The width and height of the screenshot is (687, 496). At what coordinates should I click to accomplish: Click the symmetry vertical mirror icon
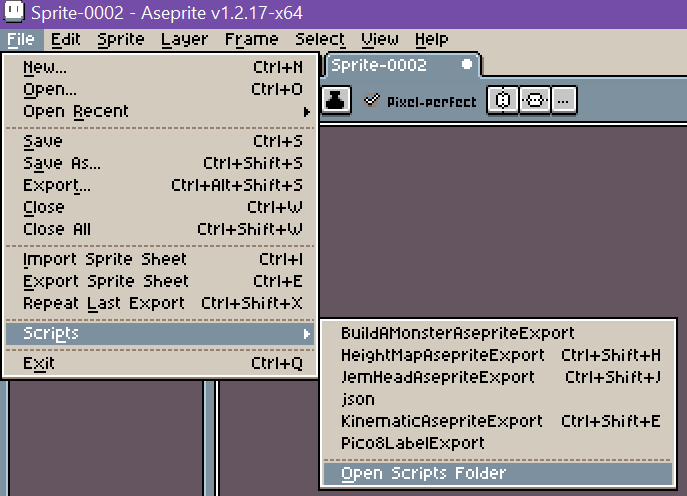pos(503,101)
